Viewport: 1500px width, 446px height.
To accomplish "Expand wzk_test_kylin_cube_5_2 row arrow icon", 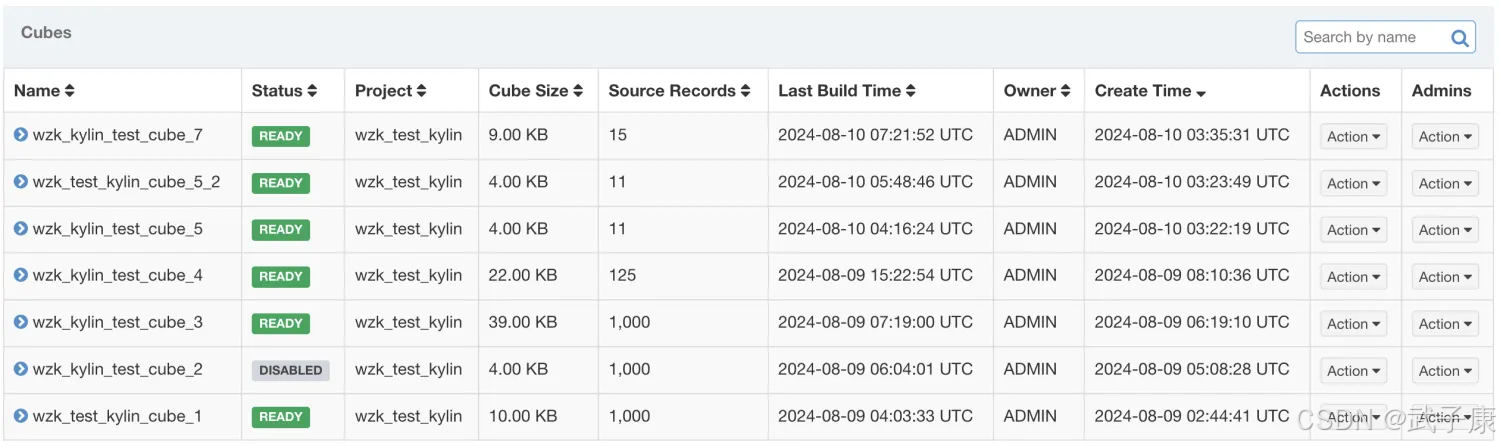I will 21,182.
